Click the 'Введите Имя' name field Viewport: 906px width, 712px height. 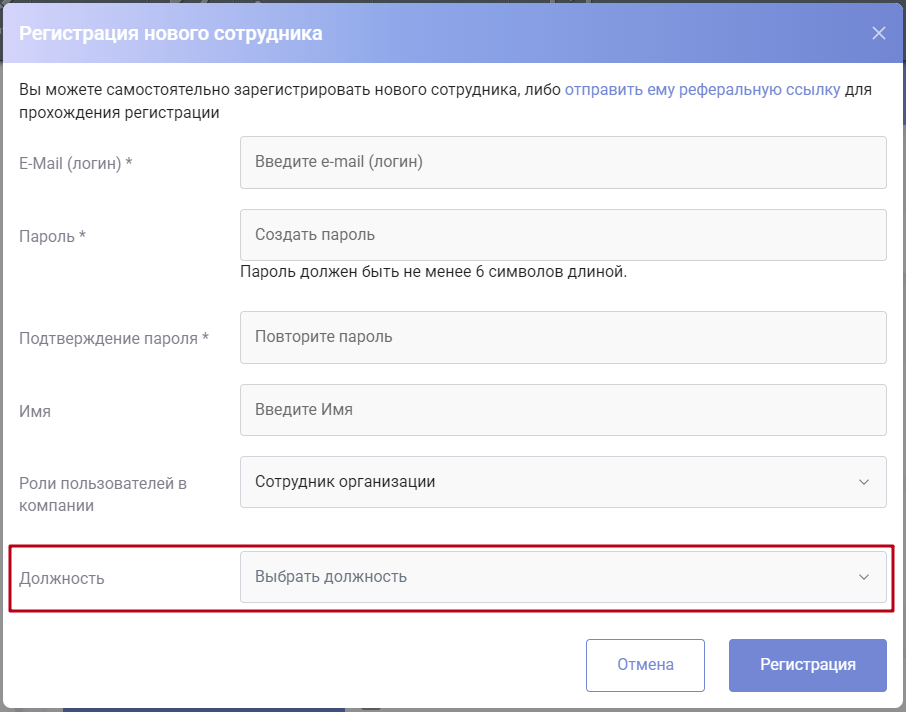[563, 410]
